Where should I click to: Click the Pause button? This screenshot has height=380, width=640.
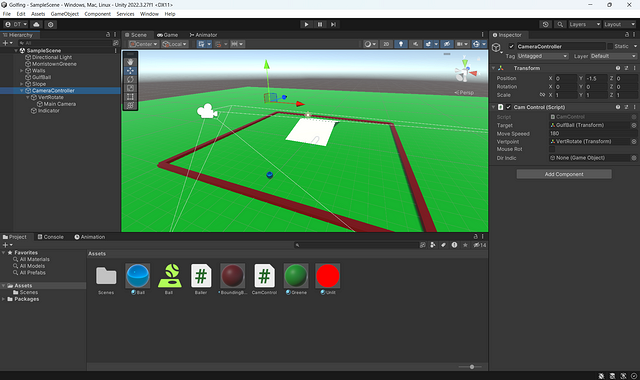click(x=320, y=24)
